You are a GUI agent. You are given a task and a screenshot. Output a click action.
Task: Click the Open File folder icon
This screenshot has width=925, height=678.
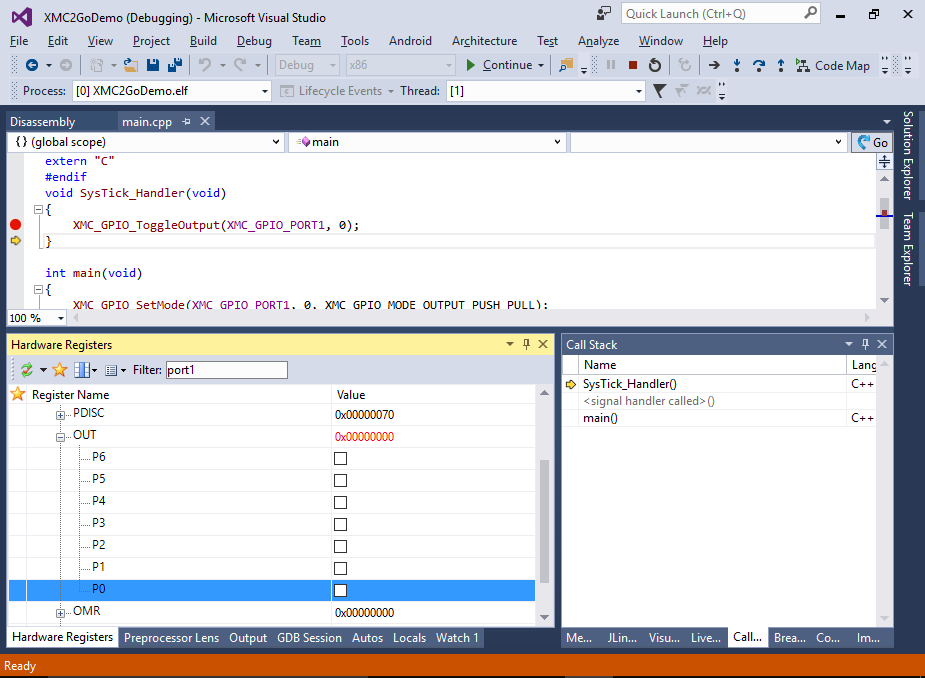131,65
